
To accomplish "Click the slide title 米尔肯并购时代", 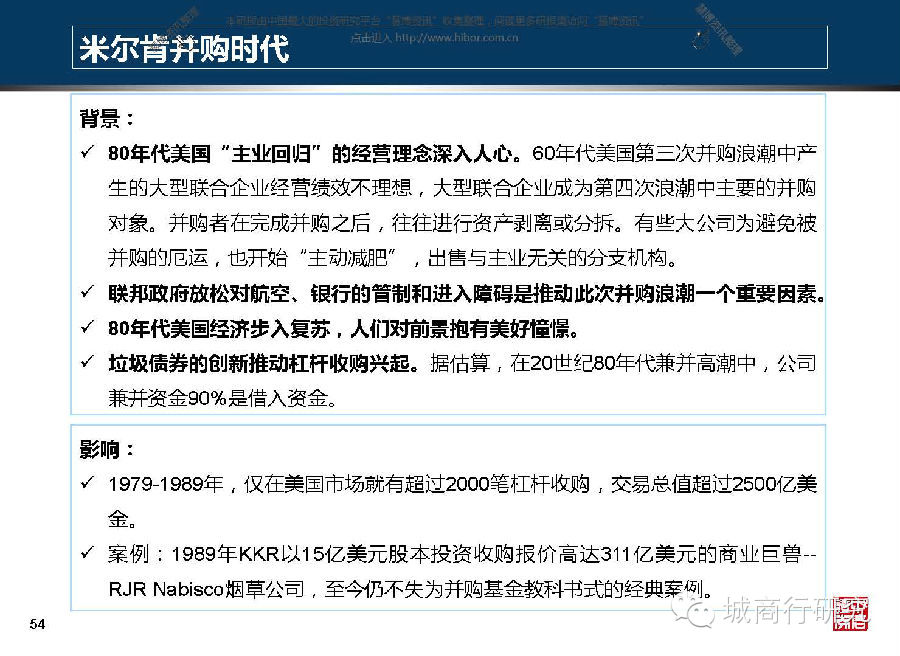I will [184, 48].
